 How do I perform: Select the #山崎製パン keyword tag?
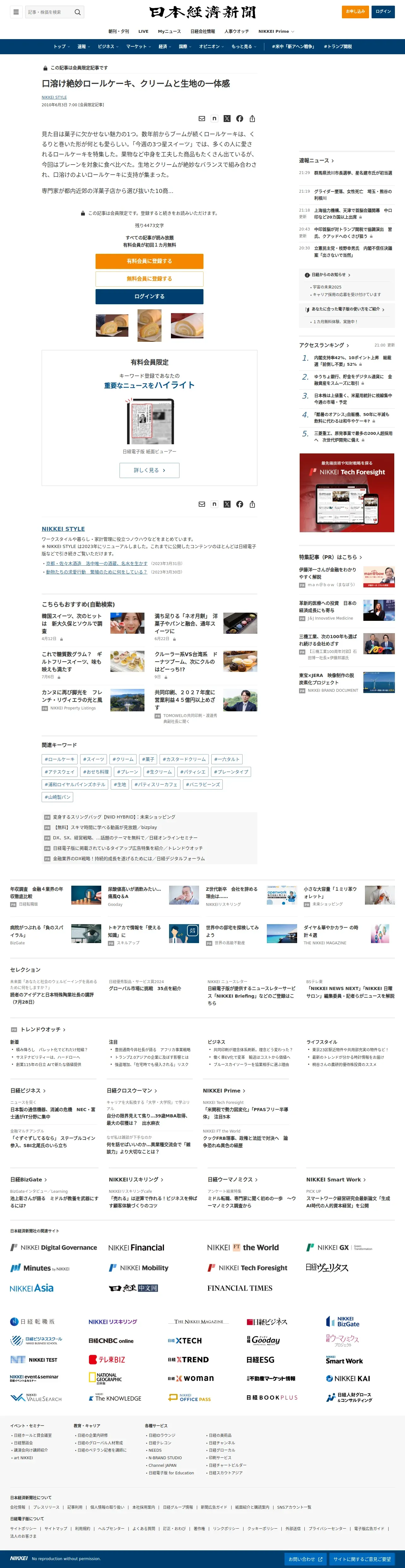[x=58, y=797]
